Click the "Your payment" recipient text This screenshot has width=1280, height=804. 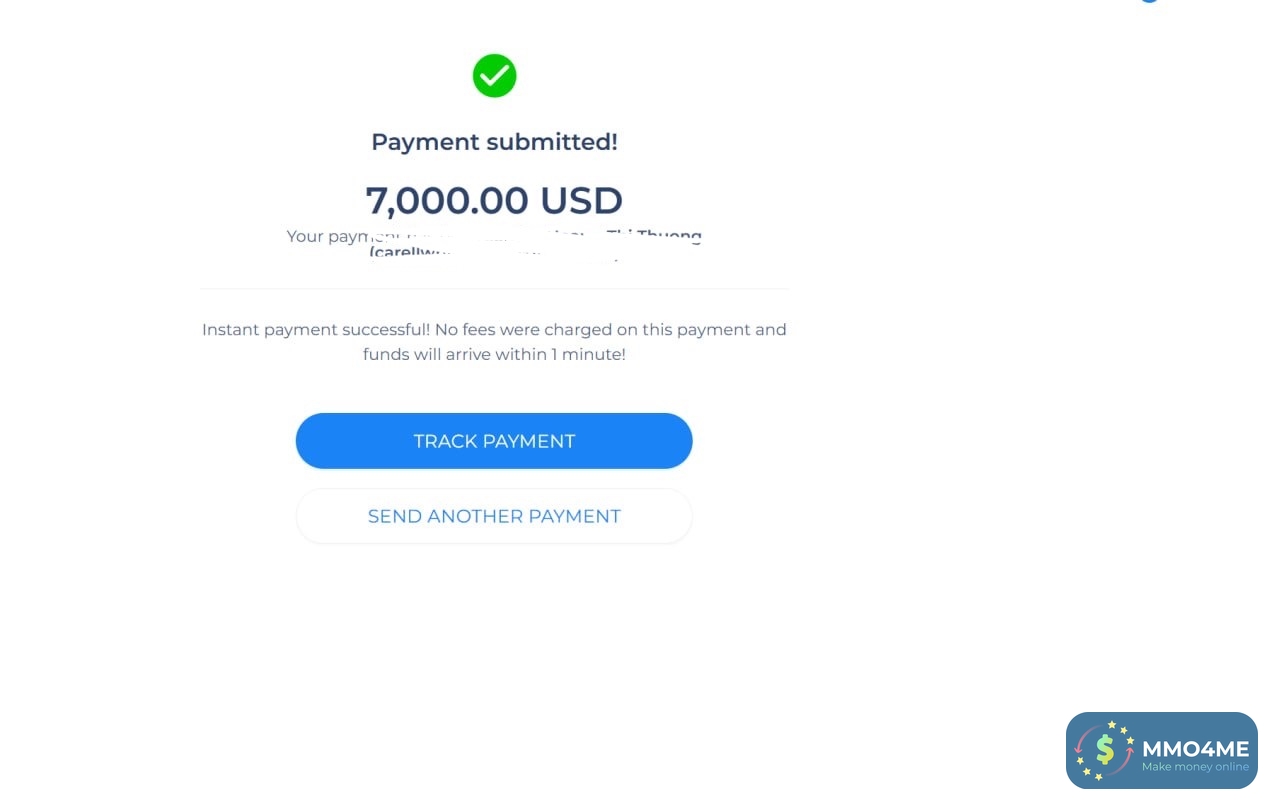pos(330,237)
